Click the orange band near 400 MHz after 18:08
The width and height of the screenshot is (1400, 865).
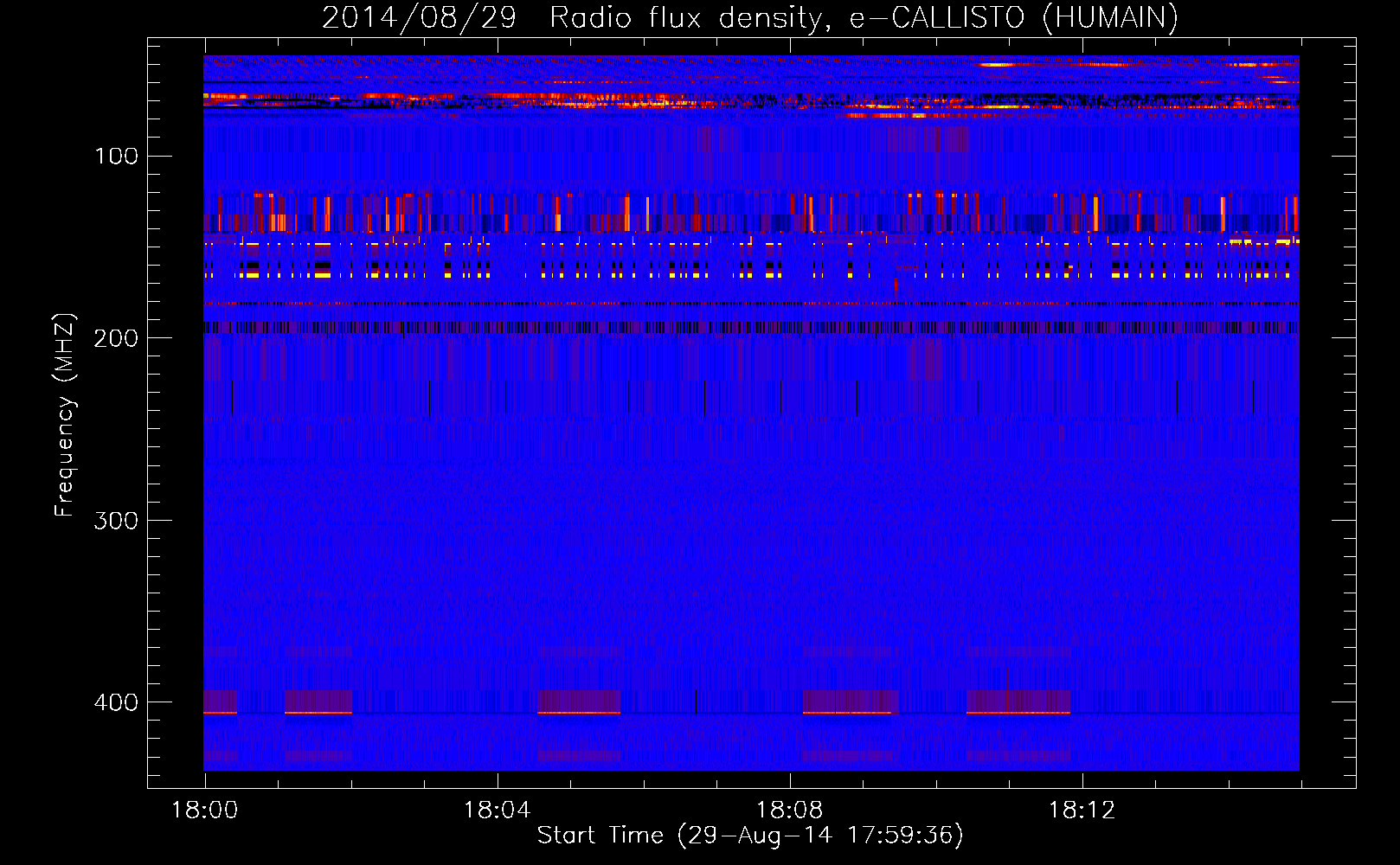[x=847, y=712]
